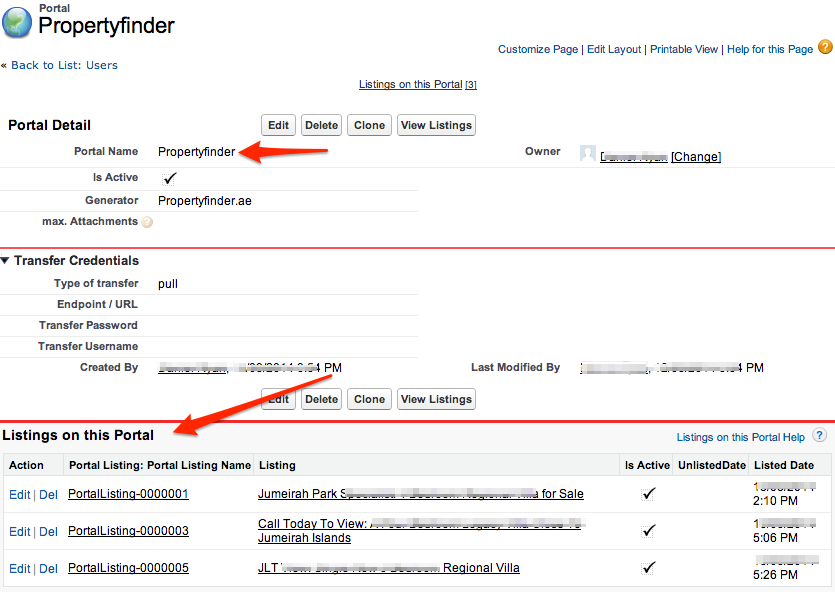Click the View Listings button
The width and height of the screenshot is (835, 592).
click(436, 124)
